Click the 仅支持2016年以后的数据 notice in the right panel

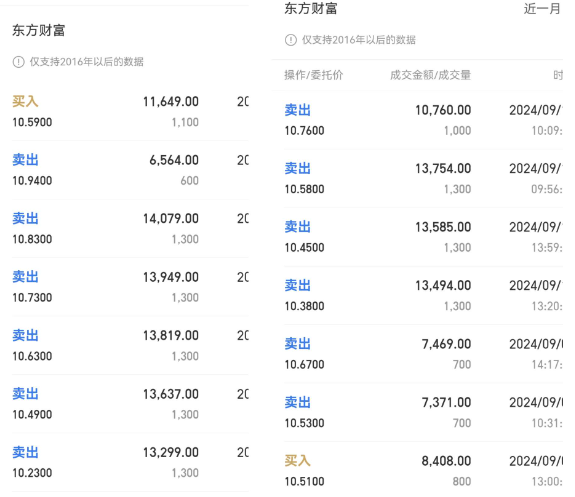click(x=359, y=40)
